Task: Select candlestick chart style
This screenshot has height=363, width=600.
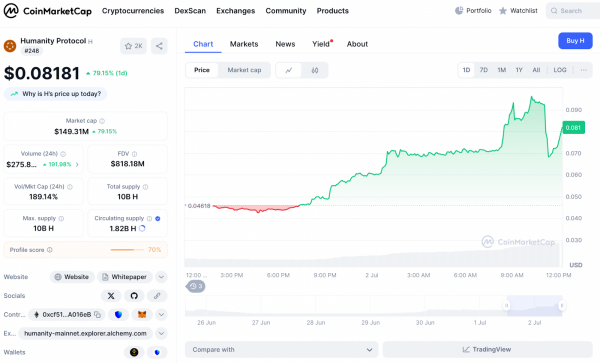Action: pos(315,70)
